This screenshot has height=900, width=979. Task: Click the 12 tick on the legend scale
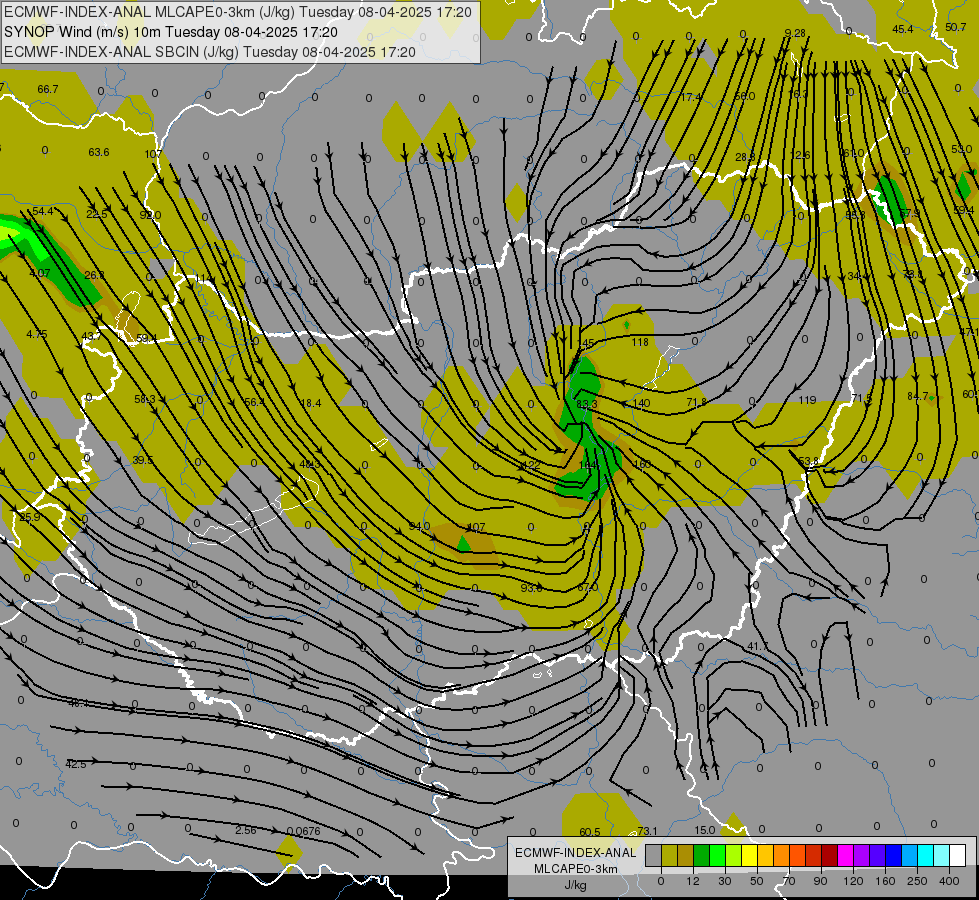tap(693, 881)
